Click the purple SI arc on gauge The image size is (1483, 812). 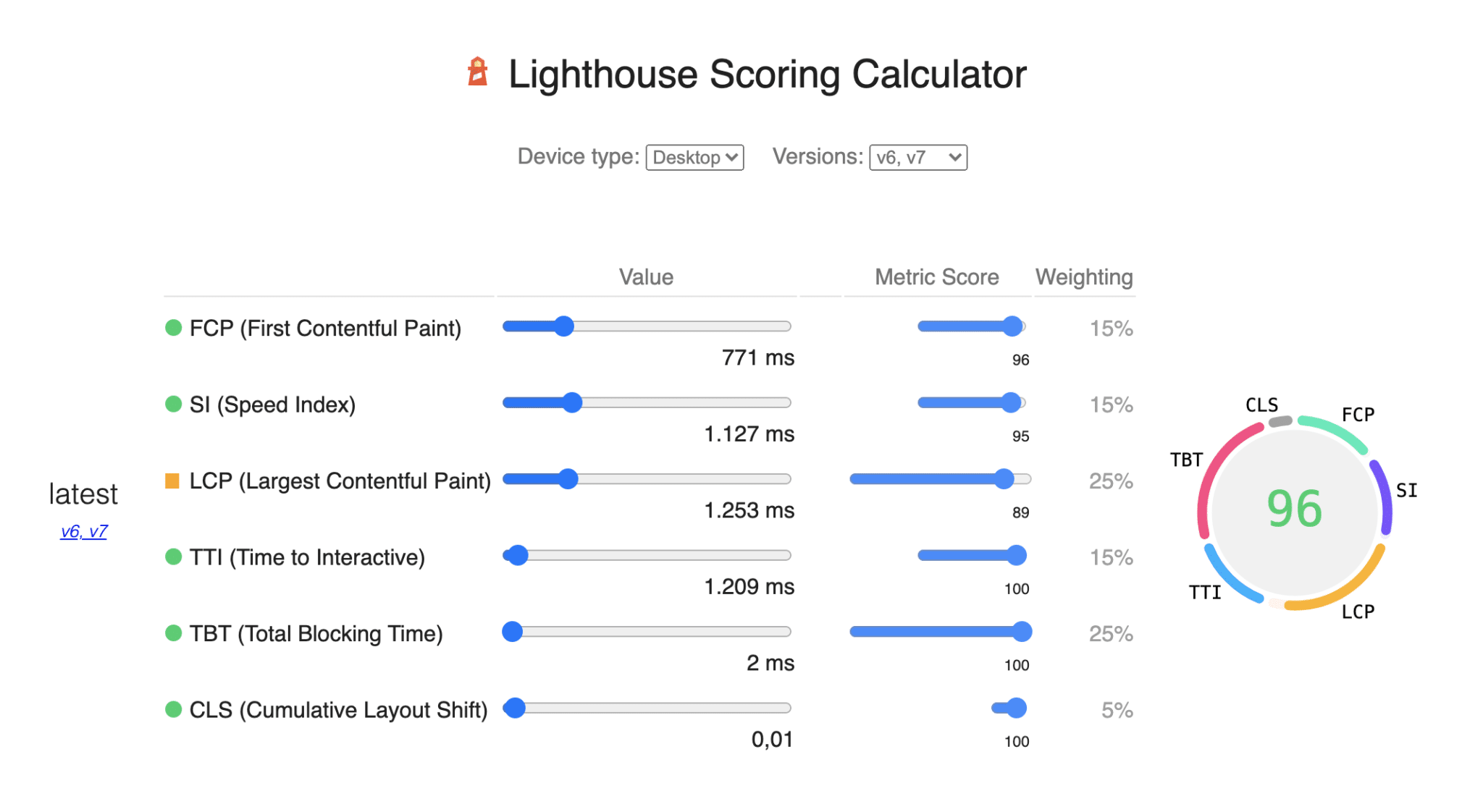pos(1385,496)
